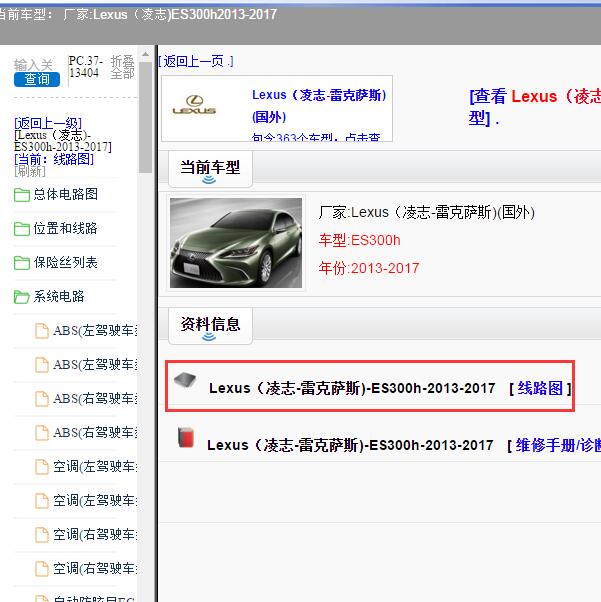Select the 当前车型 tab
The image size is (601, 602).
tap(210, 169)
